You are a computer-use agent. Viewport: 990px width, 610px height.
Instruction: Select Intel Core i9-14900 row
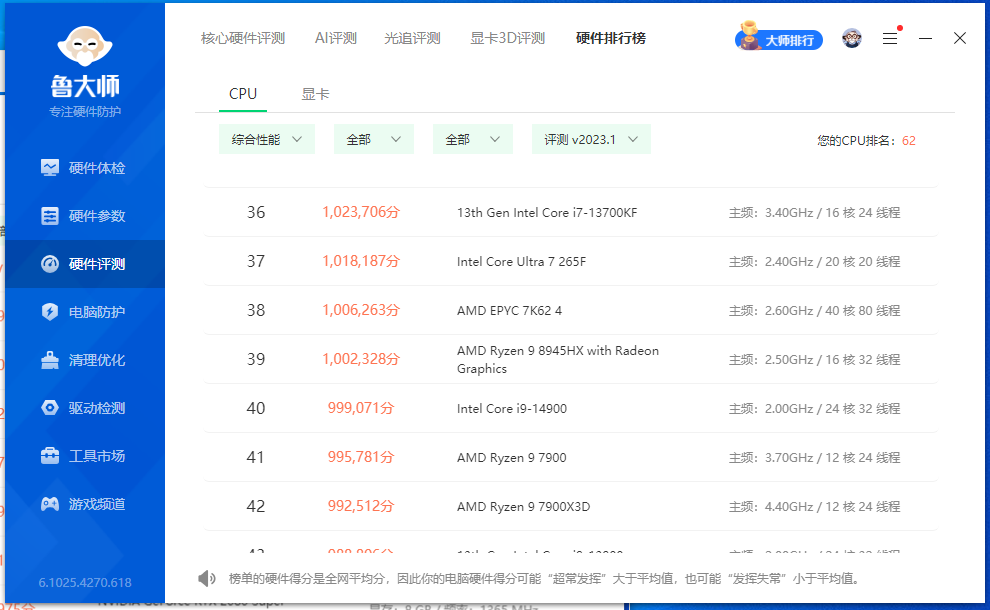tap(571, 409)
